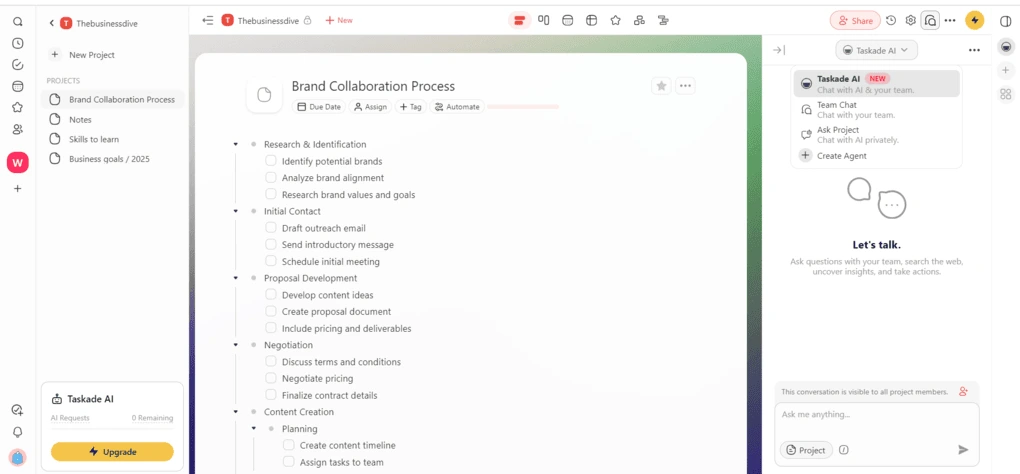The height and width of the screenshot is (474, 1020).
Task: Click the yellow lightning bolt icon
Action: point(974,21)
